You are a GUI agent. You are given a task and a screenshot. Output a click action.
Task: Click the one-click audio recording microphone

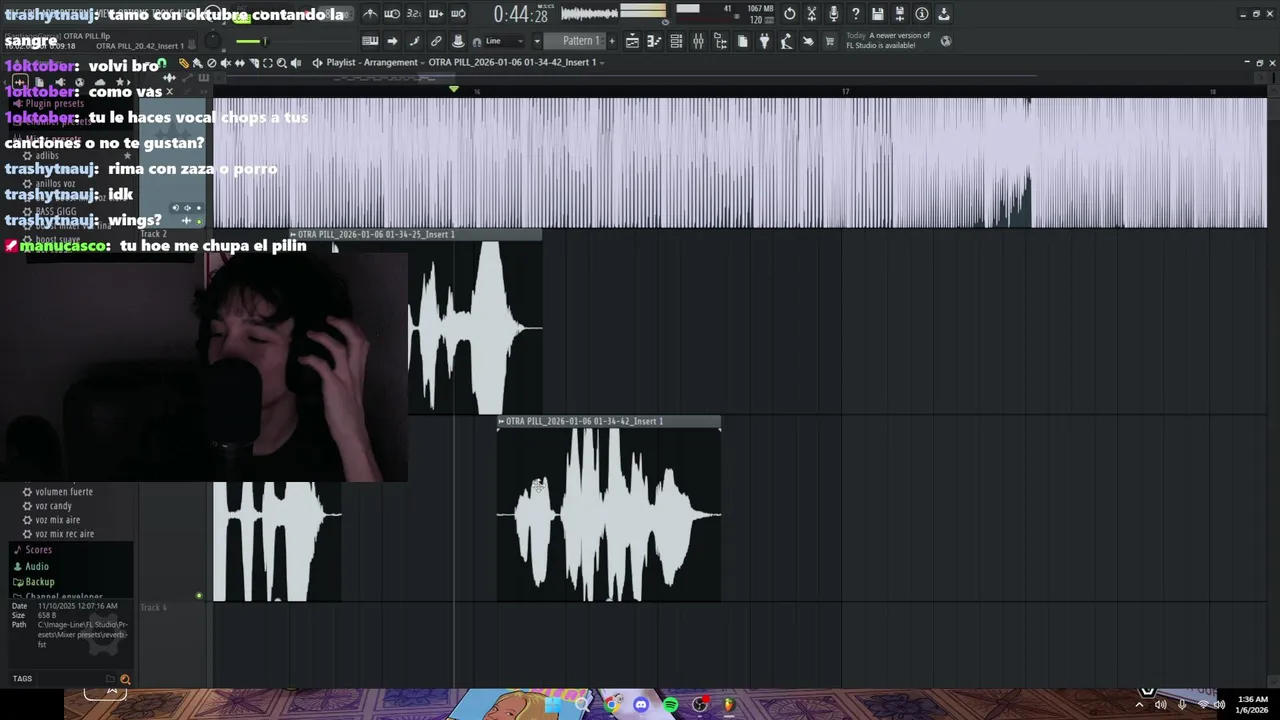(834, 14)
